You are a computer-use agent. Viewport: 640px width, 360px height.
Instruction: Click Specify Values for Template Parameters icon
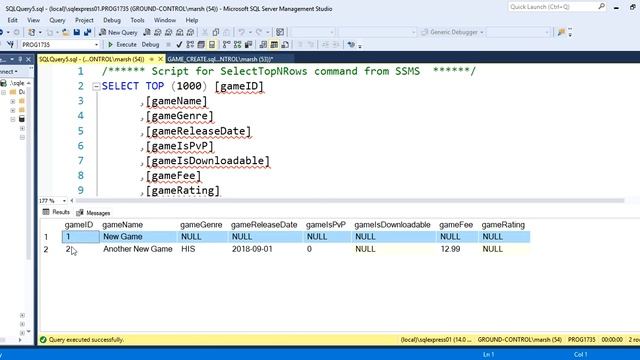coord(351,44)
